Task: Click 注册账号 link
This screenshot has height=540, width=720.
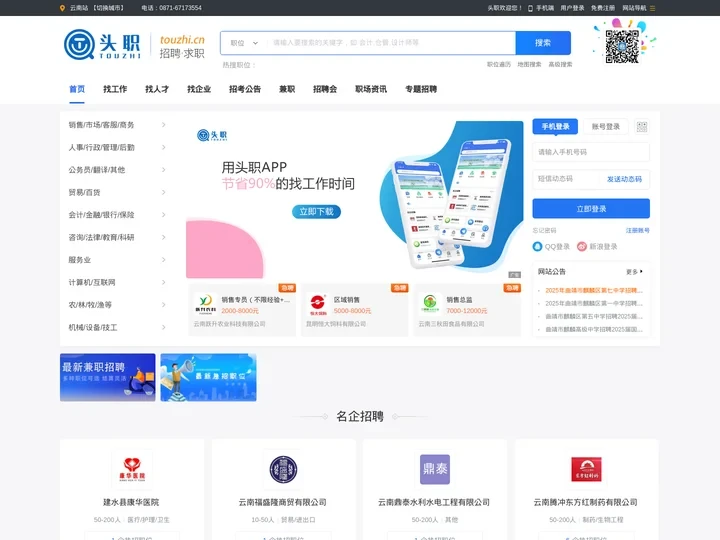Action: 637,231
